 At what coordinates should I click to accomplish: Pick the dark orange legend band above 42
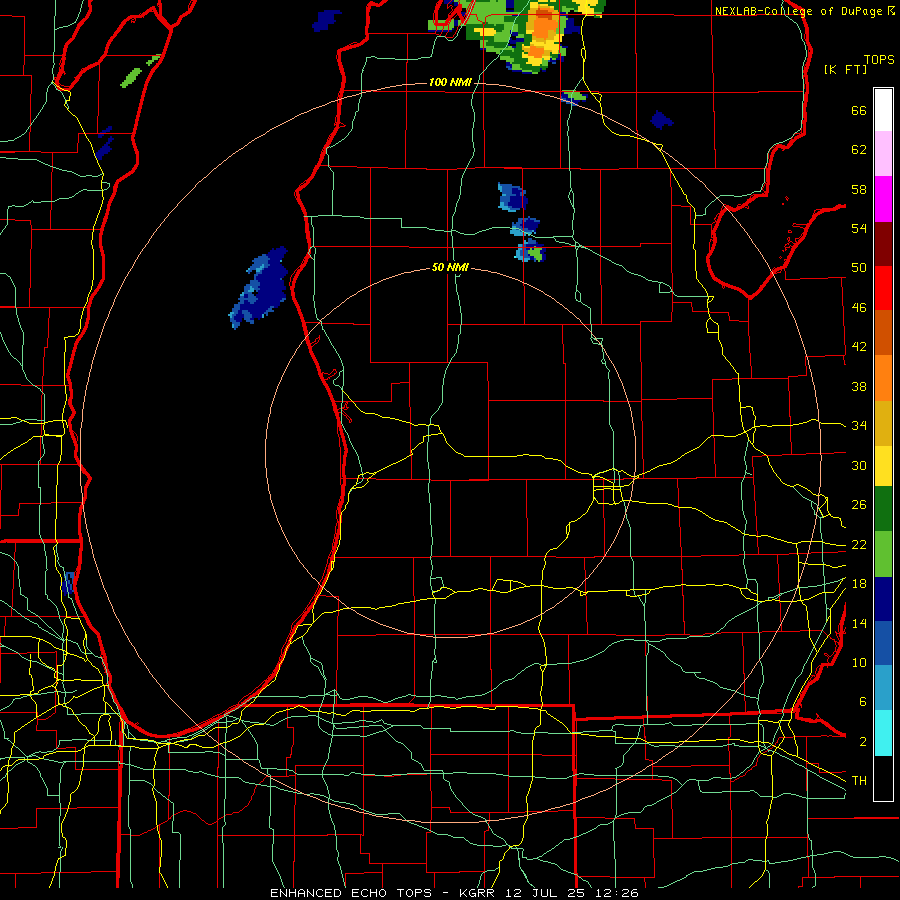[x=883, y=333]
